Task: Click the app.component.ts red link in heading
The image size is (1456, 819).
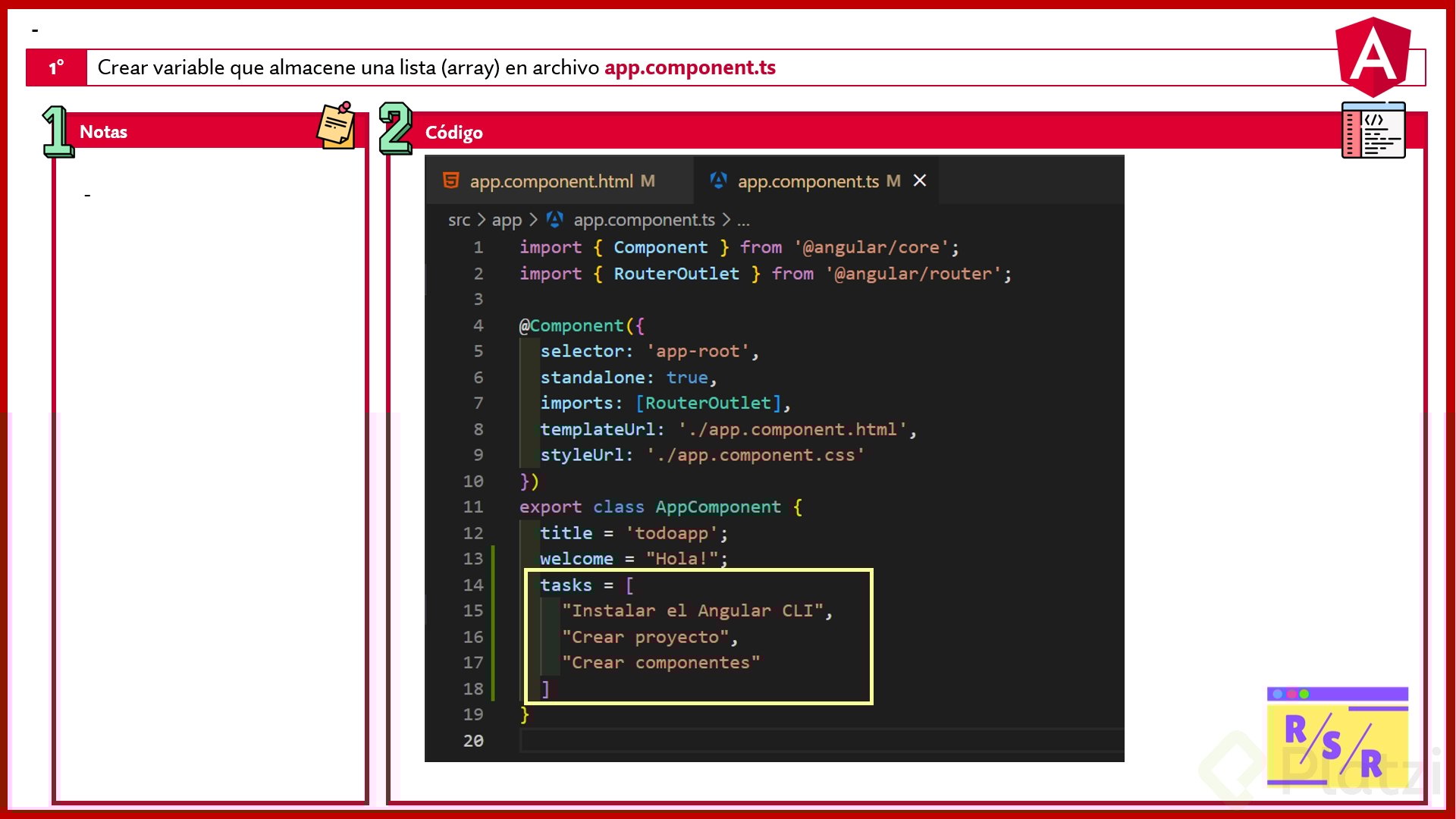Action: pyautogui.click(x=689, y=67)
